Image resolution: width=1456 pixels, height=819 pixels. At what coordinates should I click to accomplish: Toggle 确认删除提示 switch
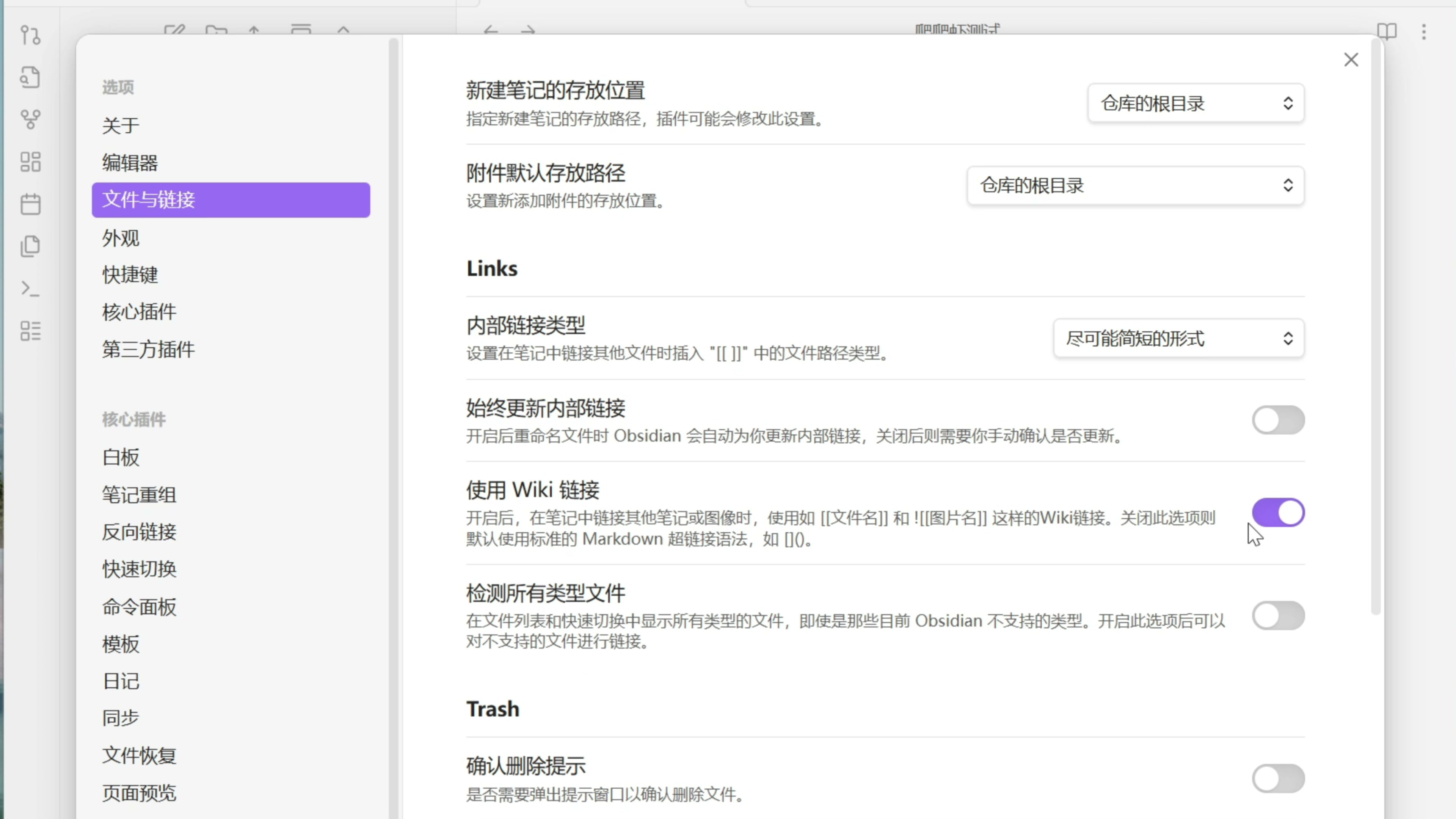click(x=1278, y=778)
